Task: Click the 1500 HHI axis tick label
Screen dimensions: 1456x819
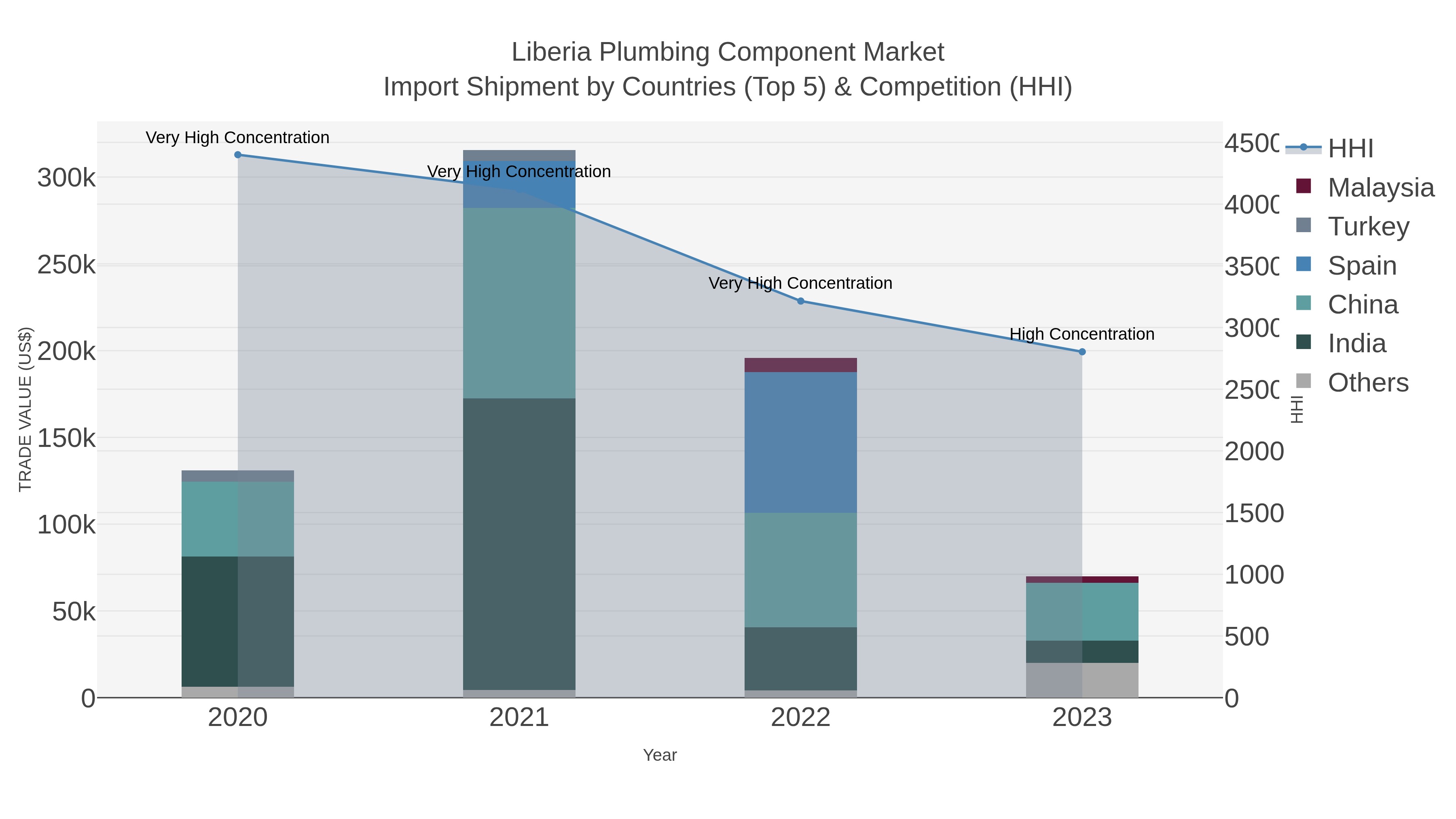Action: point(1254,514)
